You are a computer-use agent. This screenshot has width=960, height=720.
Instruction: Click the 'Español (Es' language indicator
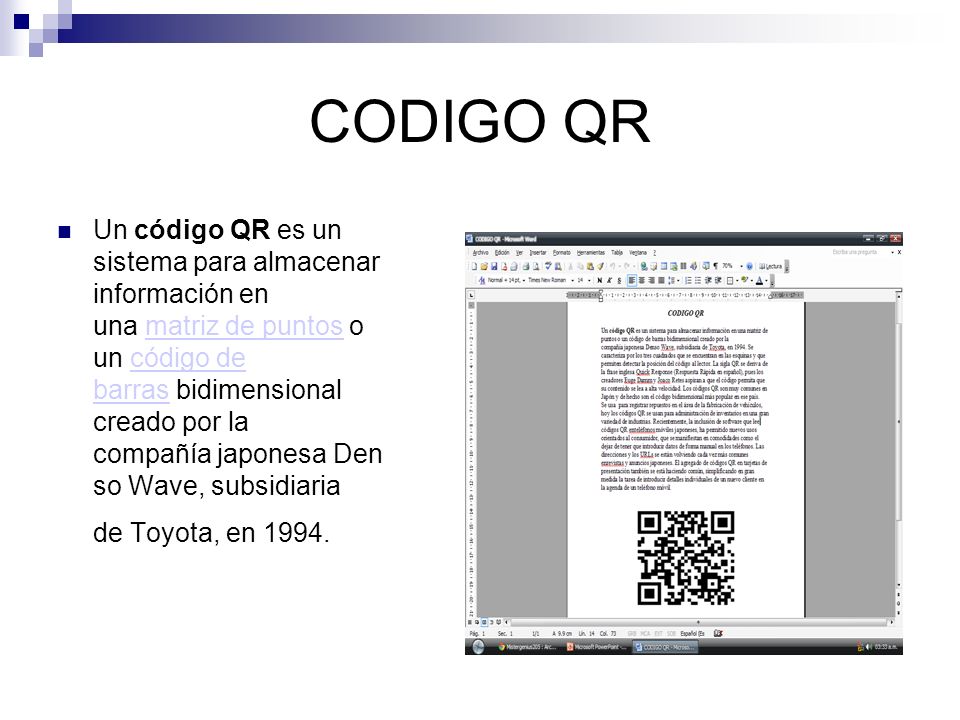click(x=692, y=633)
